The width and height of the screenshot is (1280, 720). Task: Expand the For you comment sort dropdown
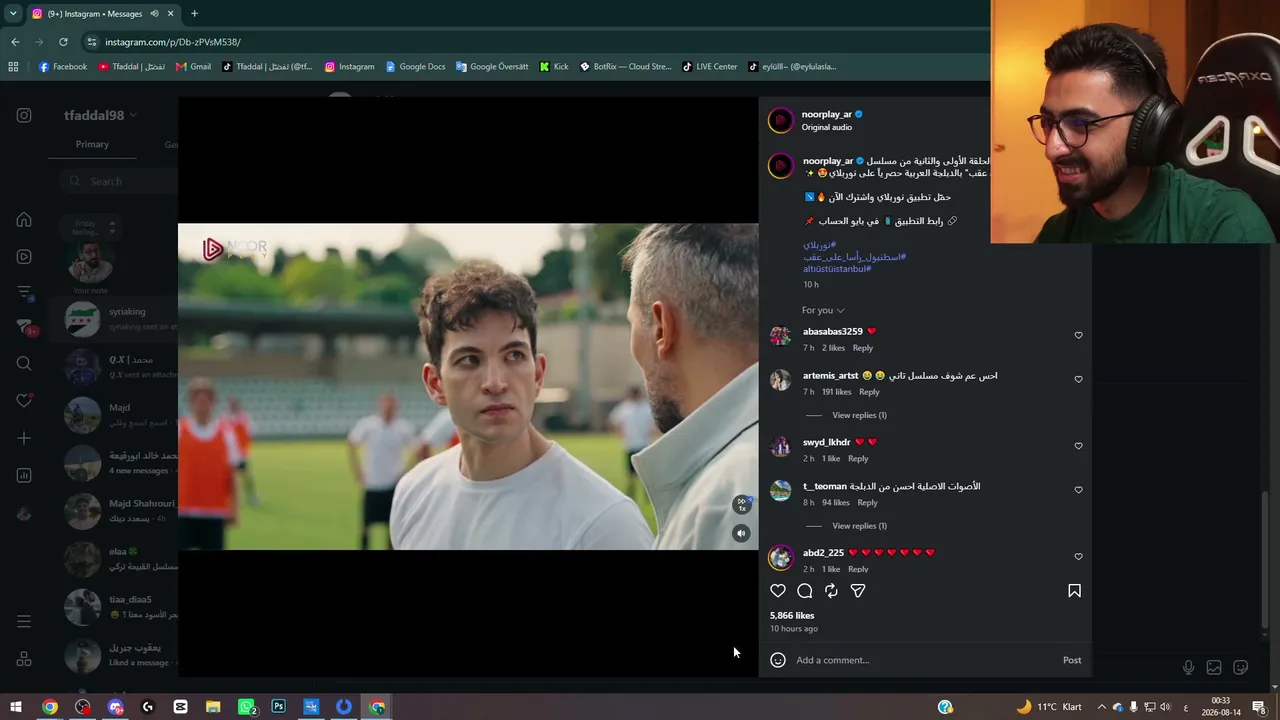(x=823, y=310)
